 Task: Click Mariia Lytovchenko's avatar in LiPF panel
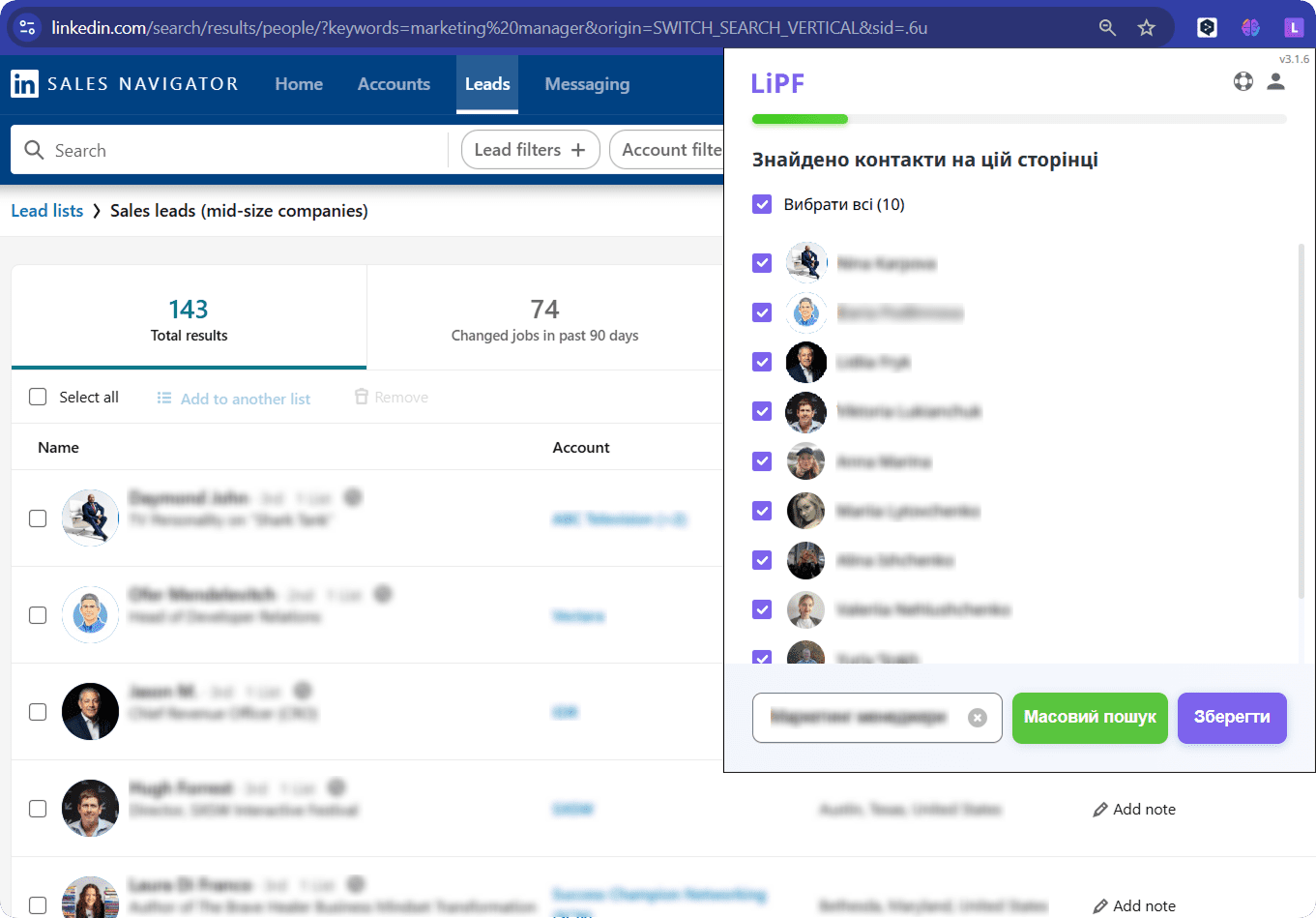pos(805,510)
